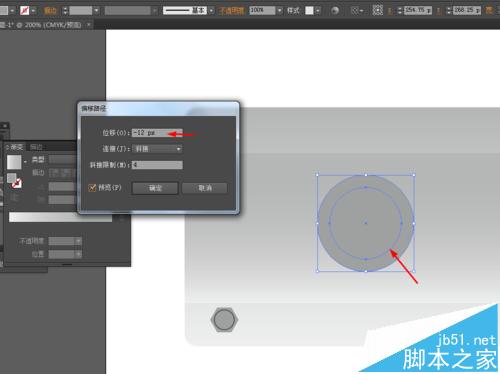Click the reference point grid icon
Screen dimensions: 500x374
click(377, 10)
